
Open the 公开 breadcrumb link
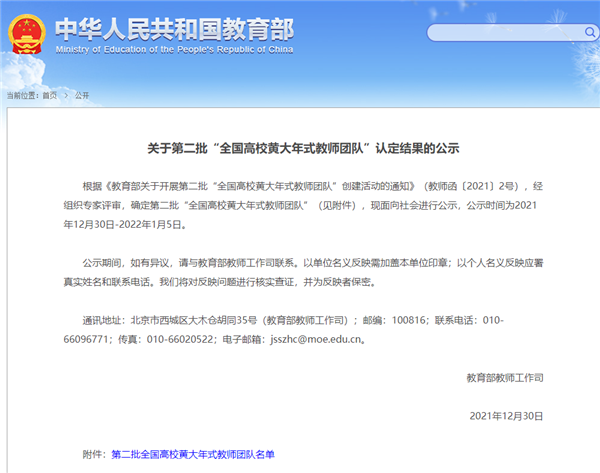(82, 95)
